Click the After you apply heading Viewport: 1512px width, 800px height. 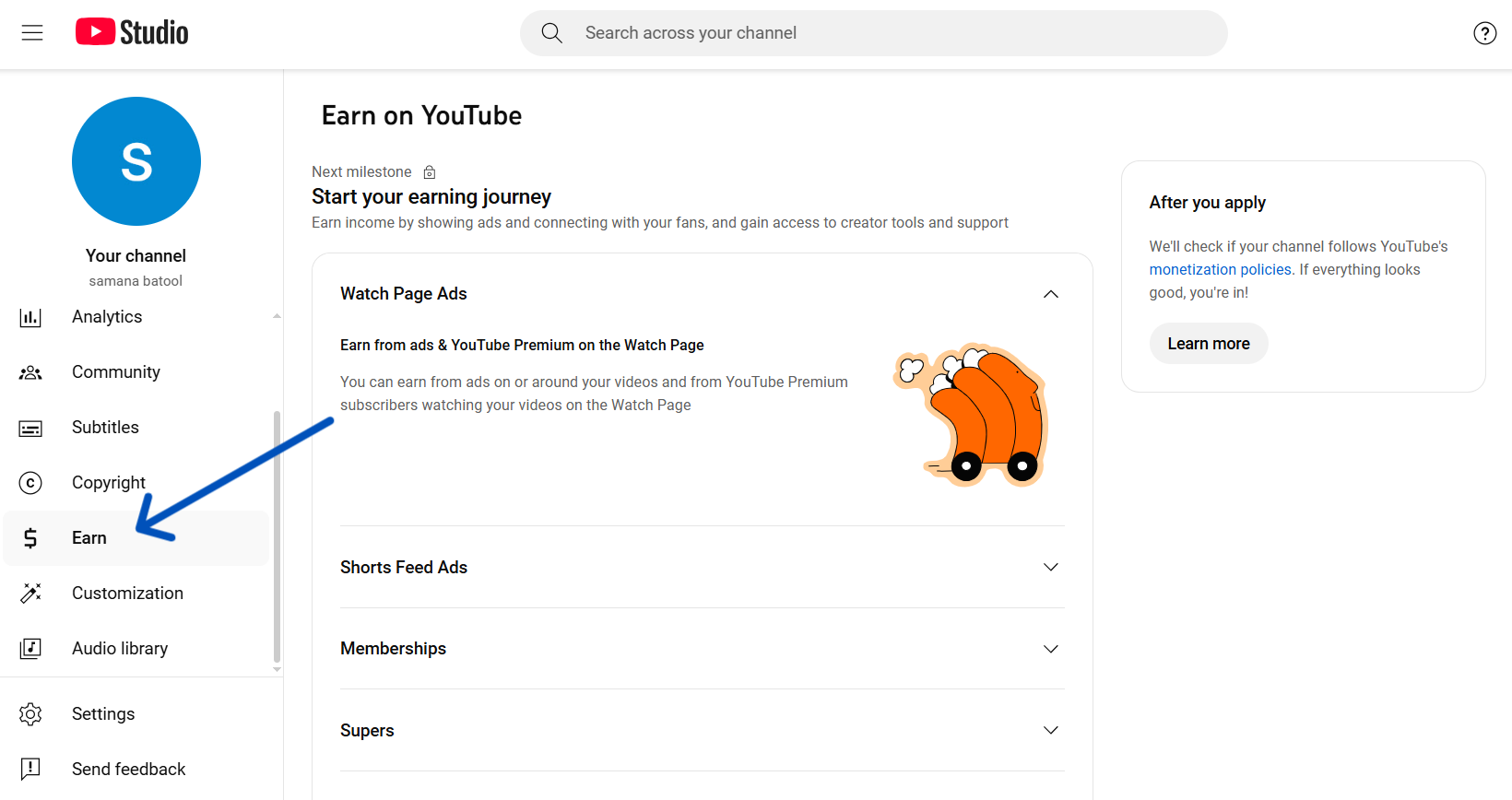[1207, 203]
